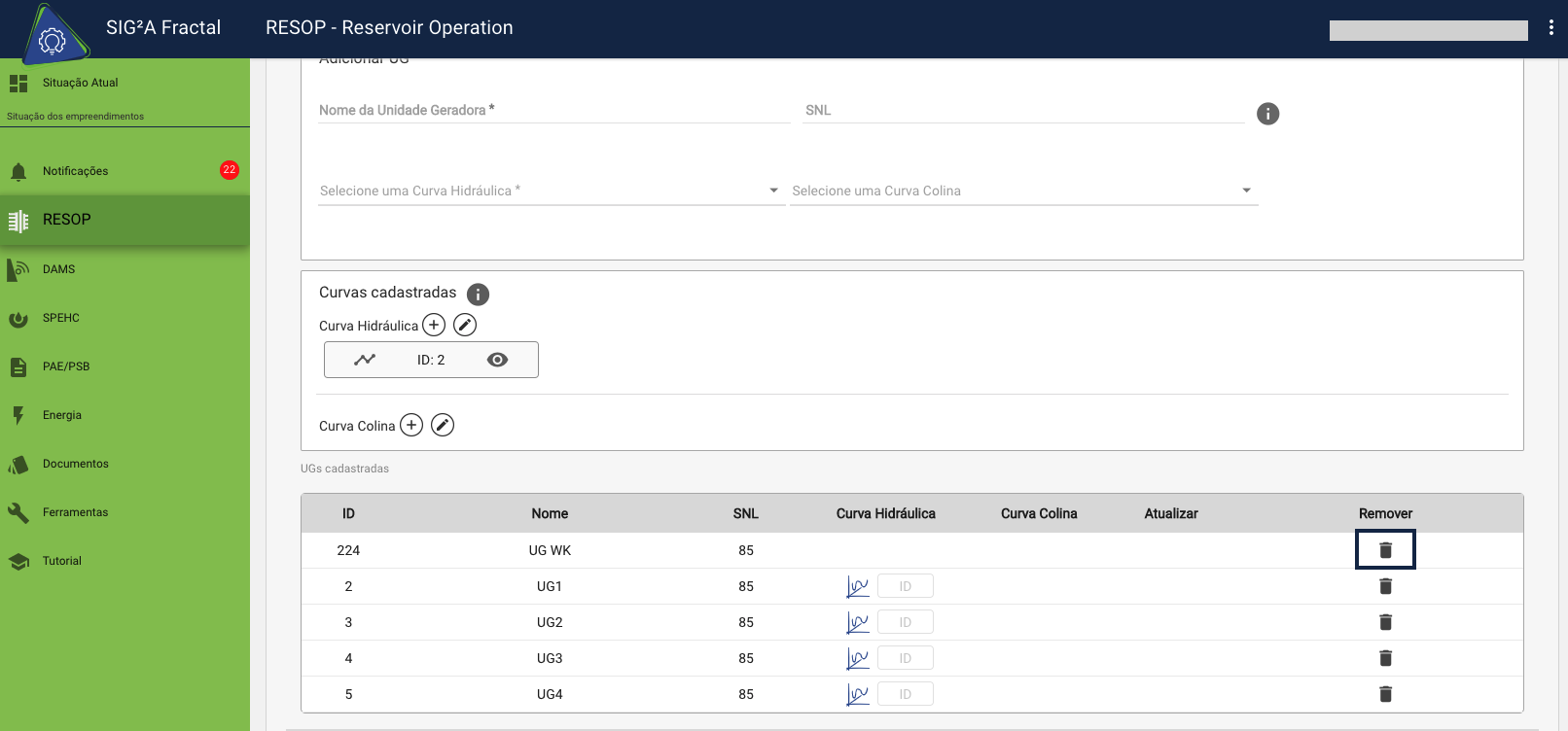This screenshot has width=1568, height=731.
Task: Click the info icon beside SNL field
Action: click(x=1267, y=114)
